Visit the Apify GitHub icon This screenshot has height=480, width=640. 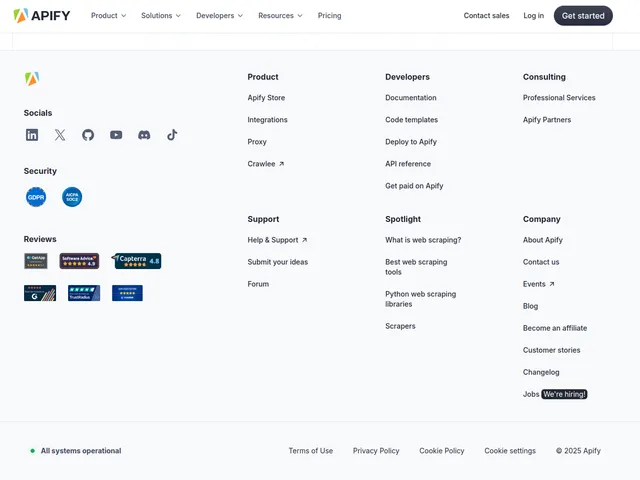[88, 135]
